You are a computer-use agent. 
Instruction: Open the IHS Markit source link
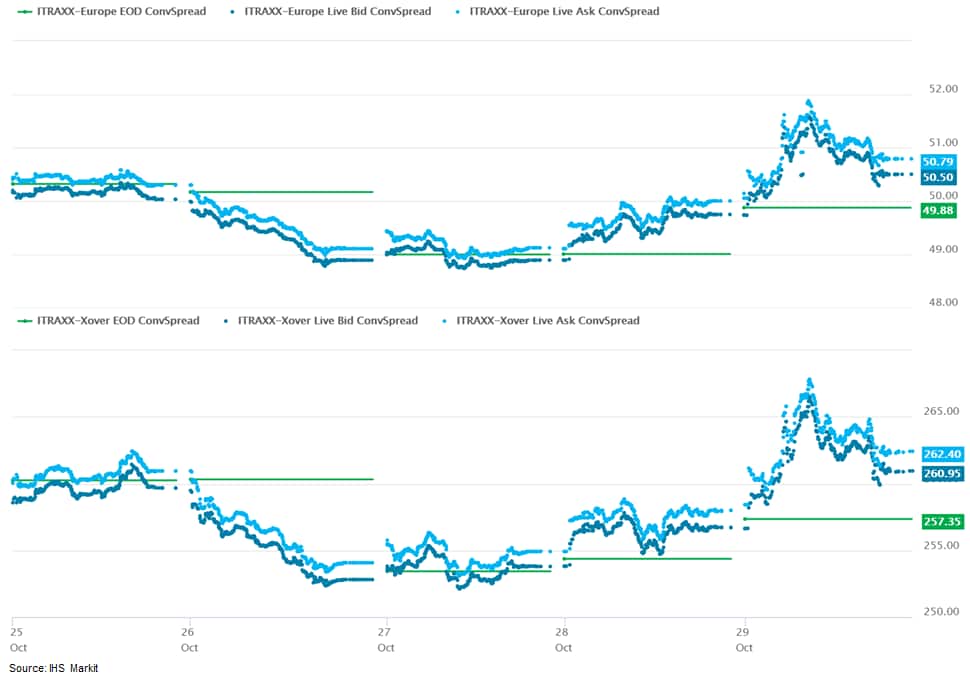pyautogui.click(x=54, y=668)
